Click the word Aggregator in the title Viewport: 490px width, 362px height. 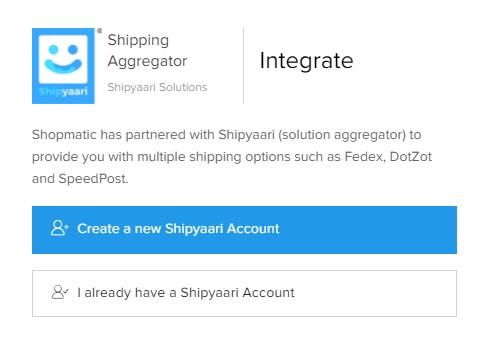click(147, 62)
